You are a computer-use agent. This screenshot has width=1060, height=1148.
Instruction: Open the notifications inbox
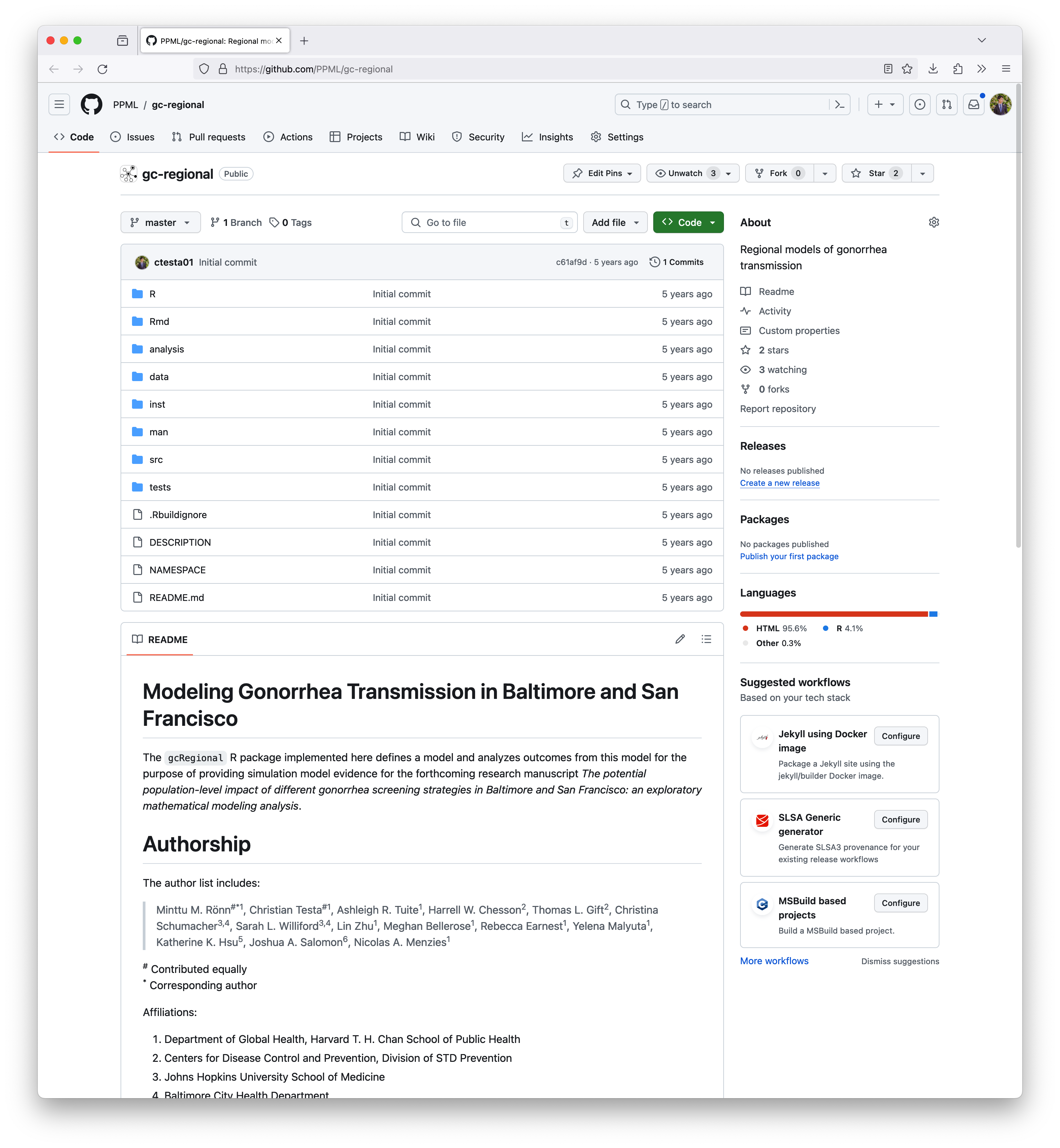(x=973, y=104)
